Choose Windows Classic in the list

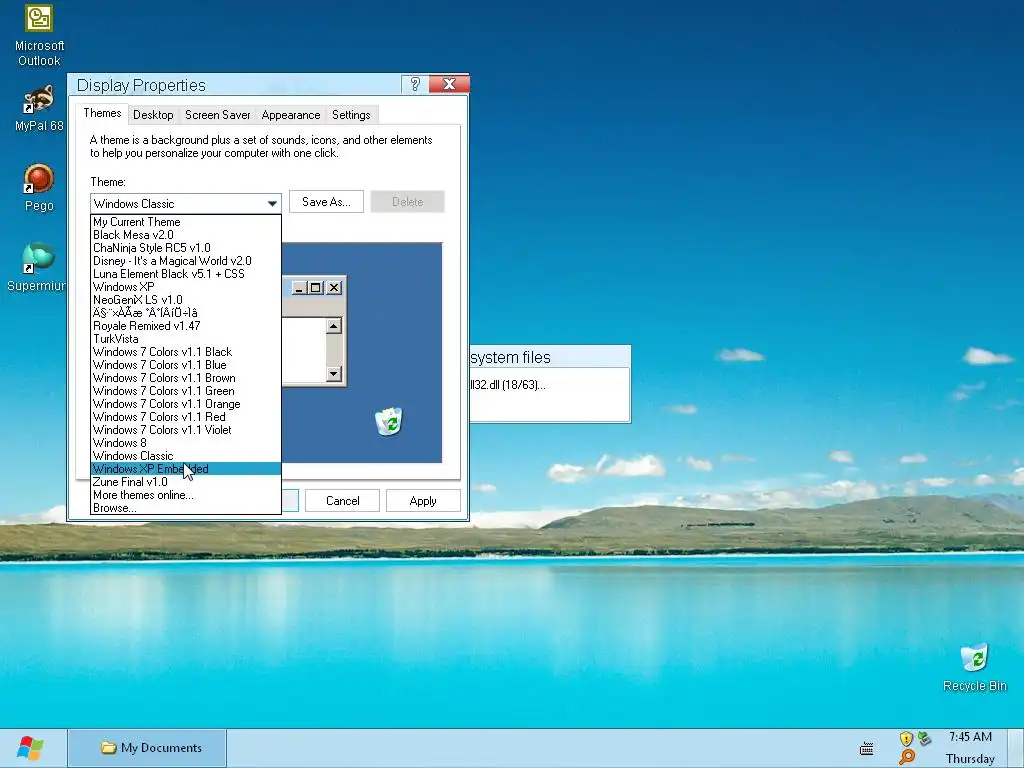[185, 456]
